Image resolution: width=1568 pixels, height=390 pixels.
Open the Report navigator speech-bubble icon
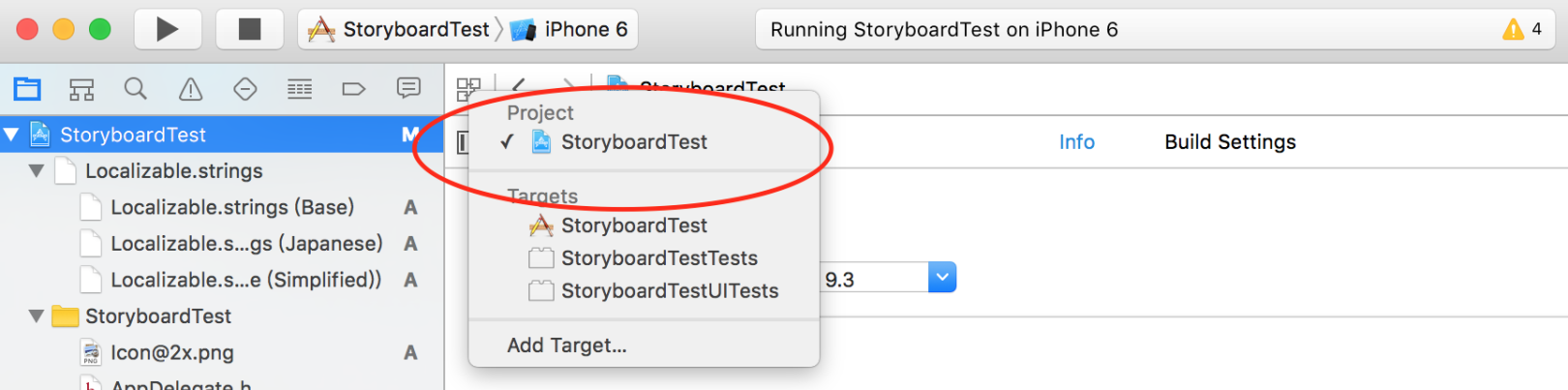pyautogui.click(x=408, y=89)
